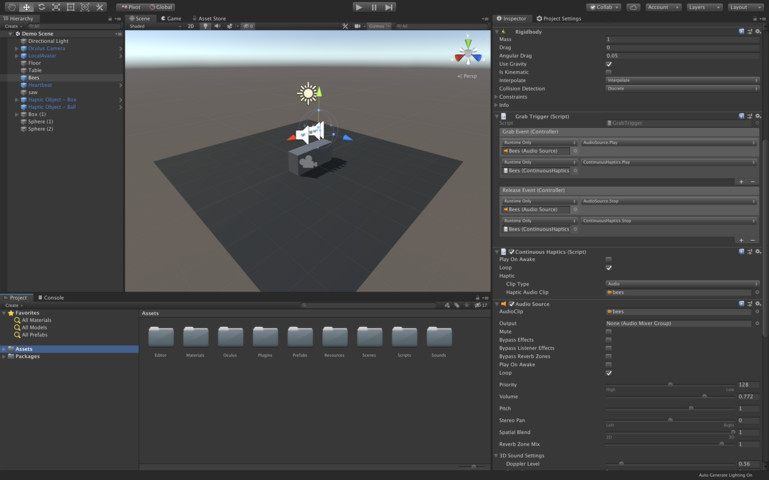
Task: Open the Project Settings tab
Action: pos(559,18)
